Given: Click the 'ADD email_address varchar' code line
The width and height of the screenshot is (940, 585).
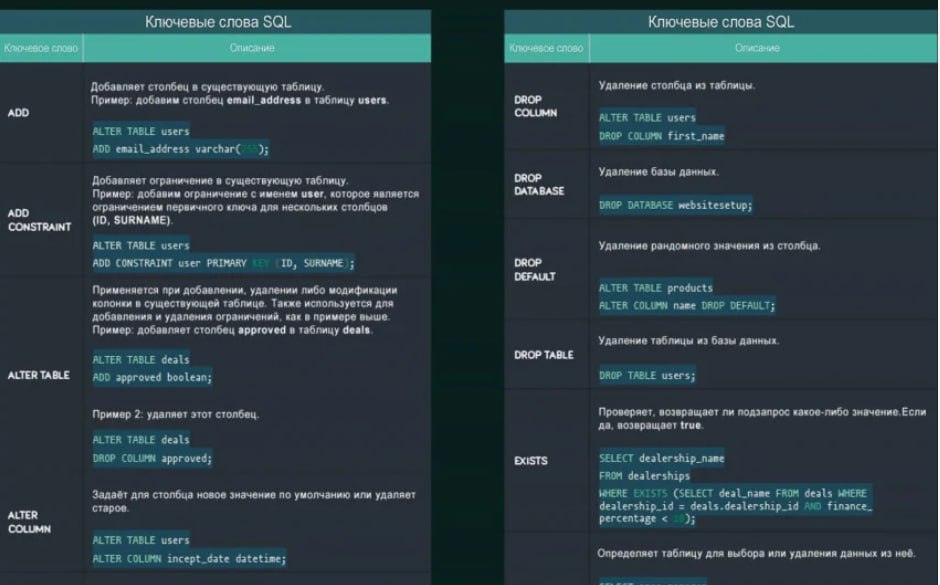Looking at the screenshot, I should point(181,150).
